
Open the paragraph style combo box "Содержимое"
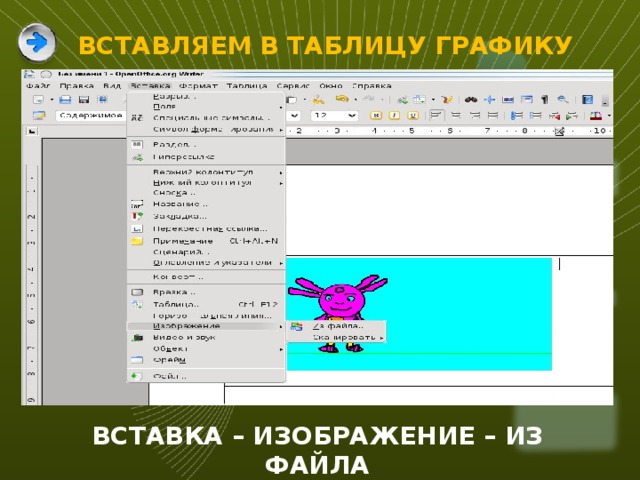pos(91,116)
